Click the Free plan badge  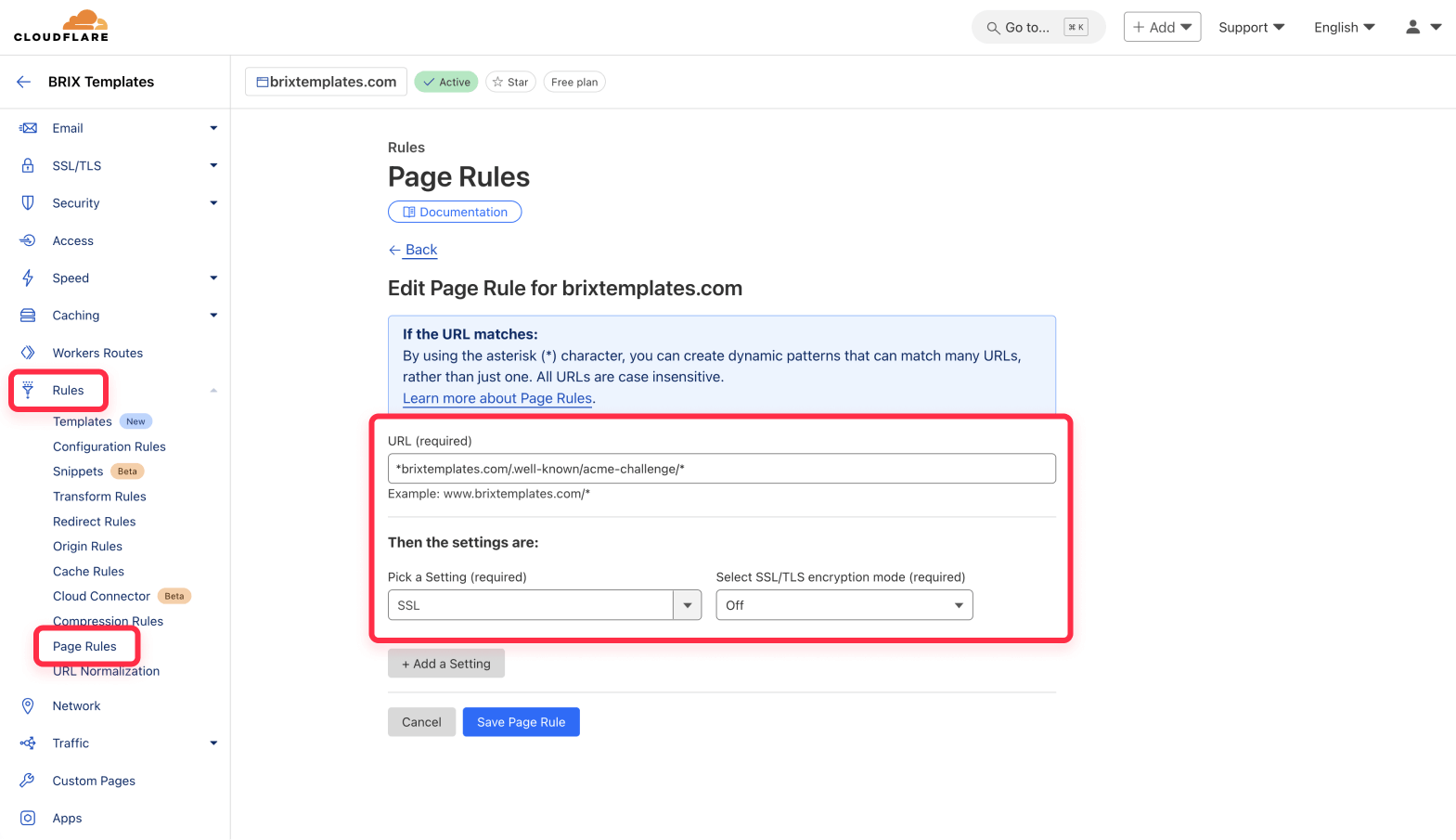tap(574, 82)
